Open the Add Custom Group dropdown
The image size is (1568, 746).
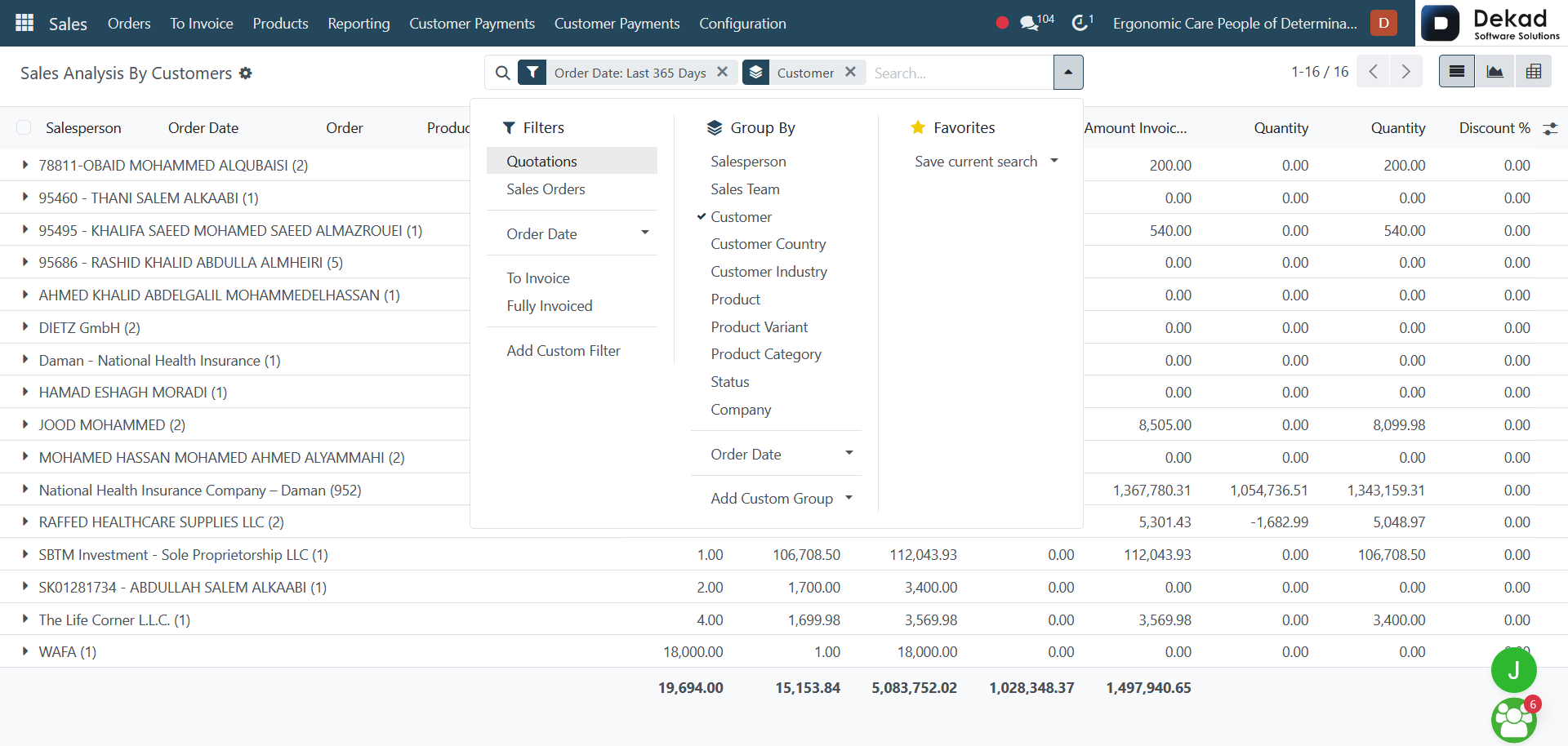[780, 498]
